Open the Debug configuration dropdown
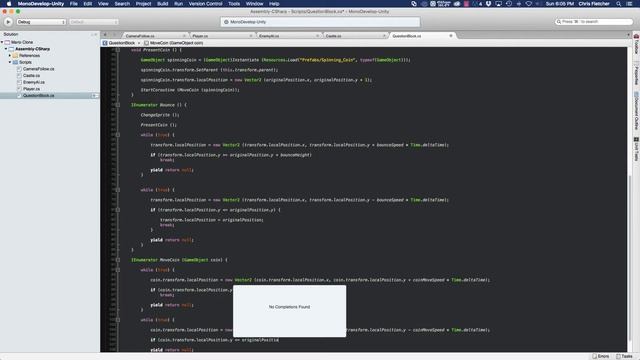 point(41,22)
